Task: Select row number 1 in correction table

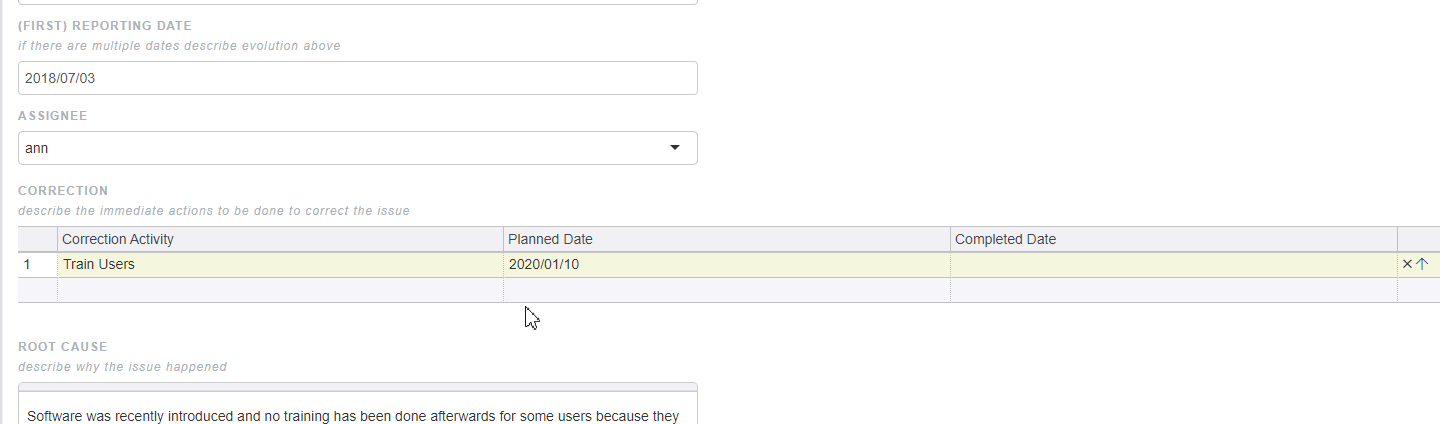Action: coord(38,265)
